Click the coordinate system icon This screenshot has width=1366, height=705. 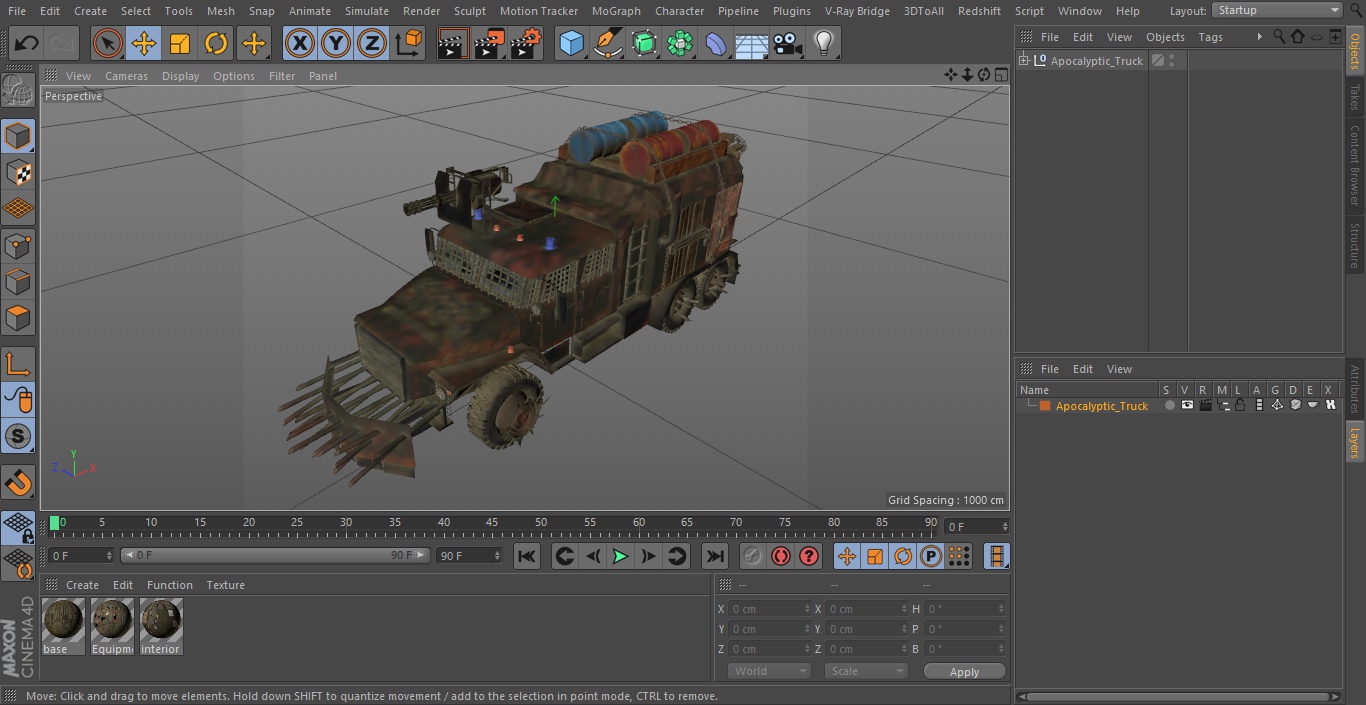click(x=409, y=44)
